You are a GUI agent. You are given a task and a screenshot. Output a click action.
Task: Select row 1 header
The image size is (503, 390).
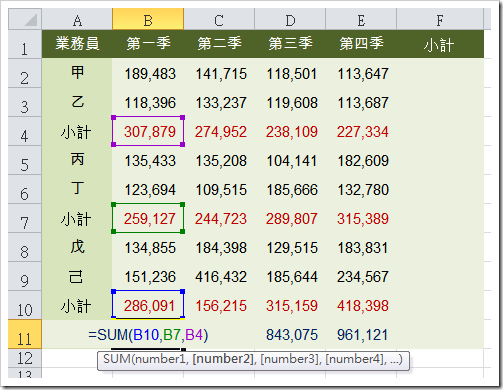[25, 44]
